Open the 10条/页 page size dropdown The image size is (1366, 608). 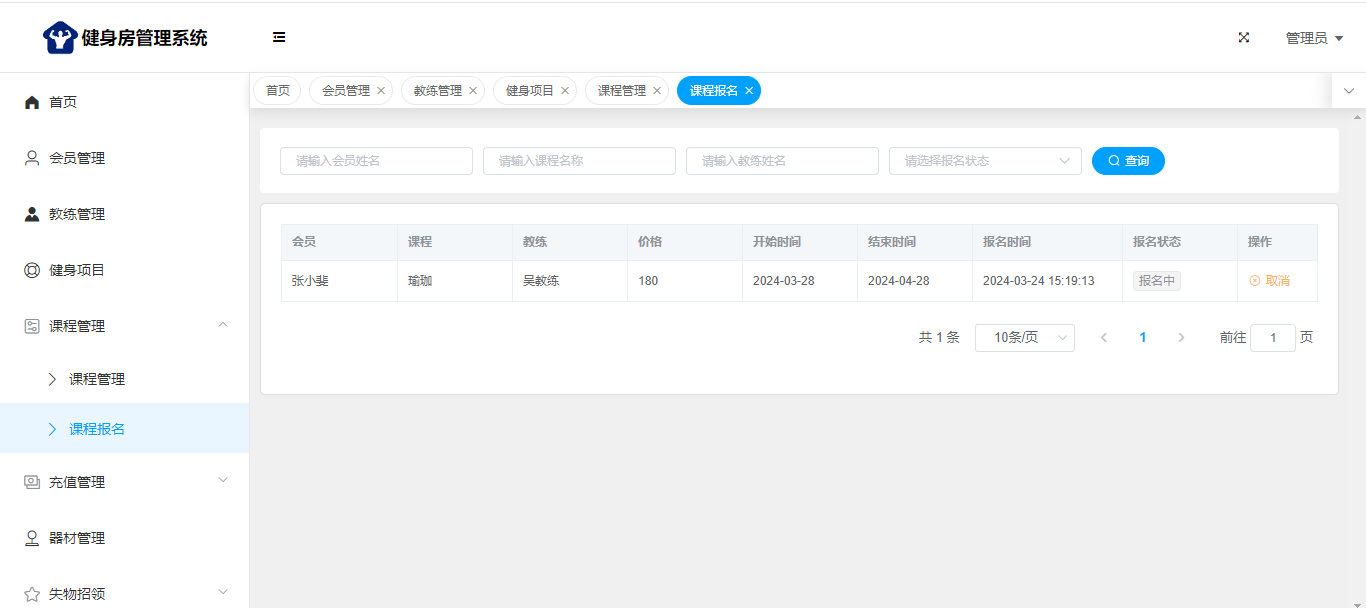1024,338
